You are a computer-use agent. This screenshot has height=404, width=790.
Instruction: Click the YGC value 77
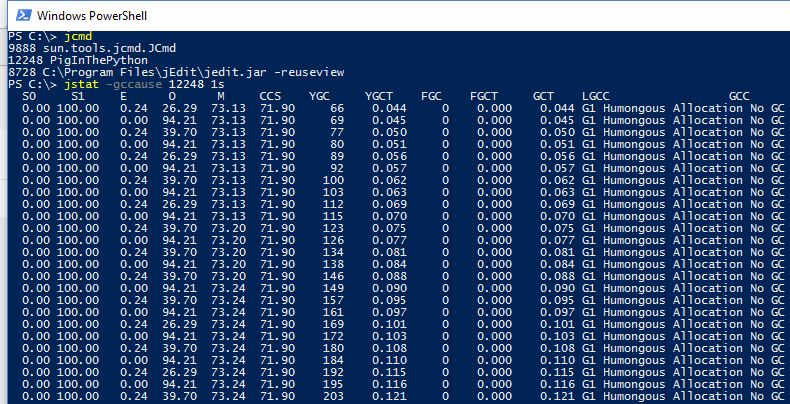click(x=337, y=132)
